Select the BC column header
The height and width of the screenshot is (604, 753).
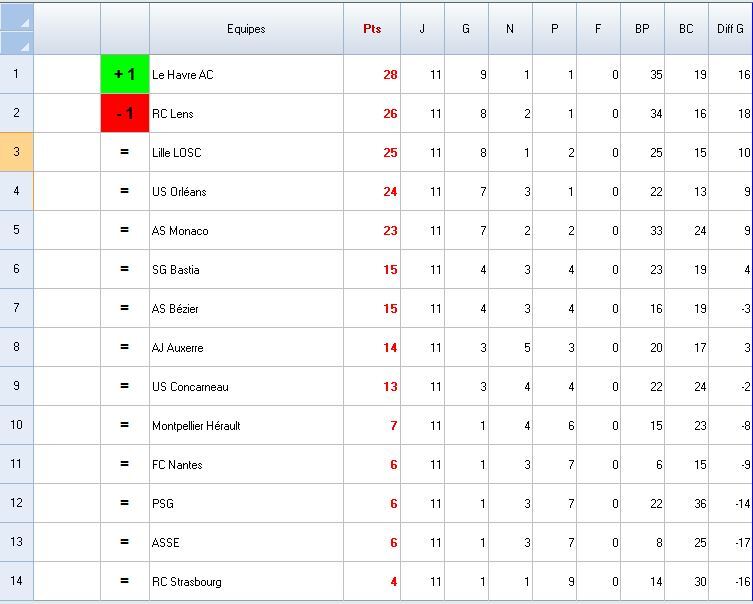point(686,29)
